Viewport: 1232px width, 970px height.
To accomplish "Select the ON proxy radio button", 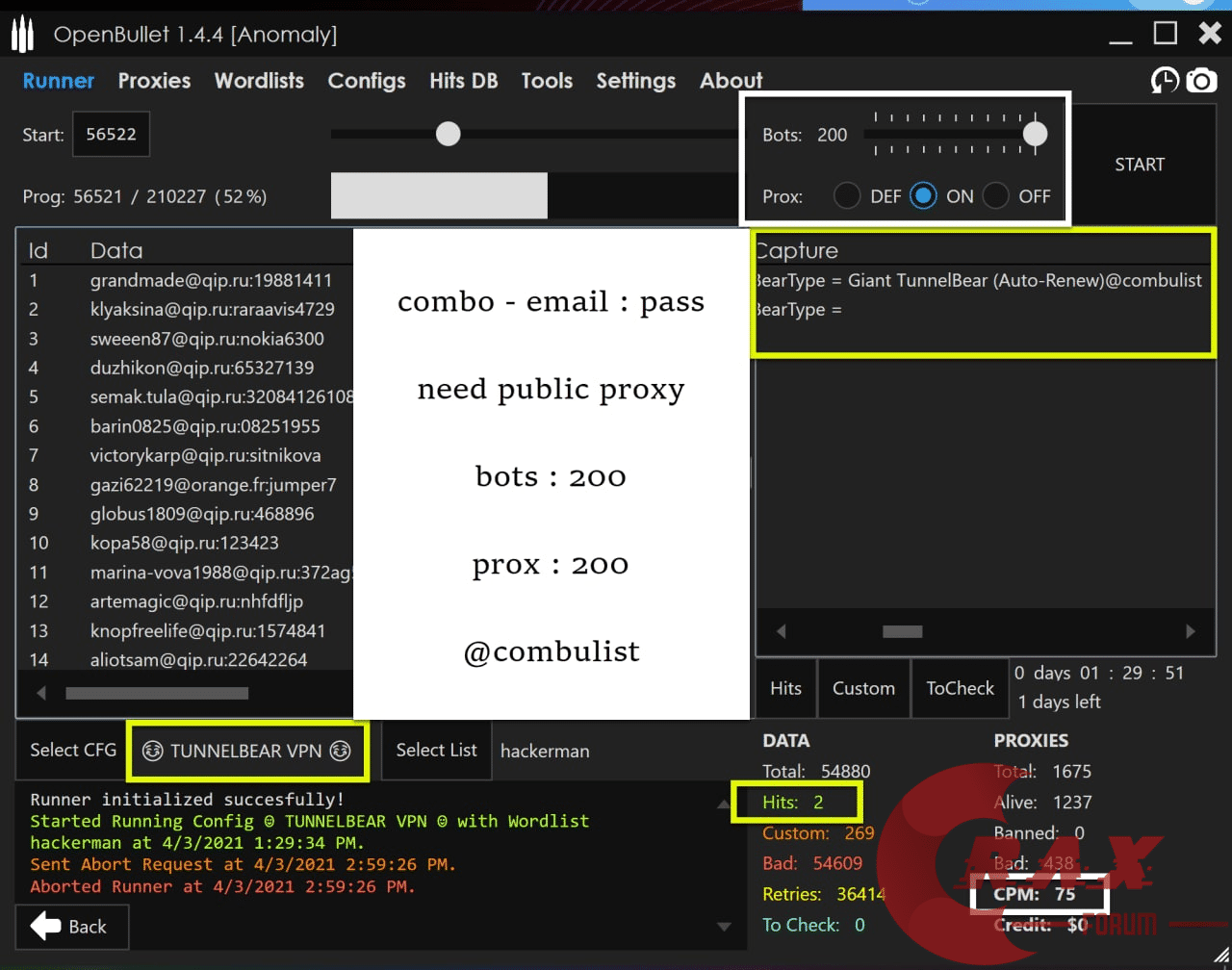I will tap(923, 196).
